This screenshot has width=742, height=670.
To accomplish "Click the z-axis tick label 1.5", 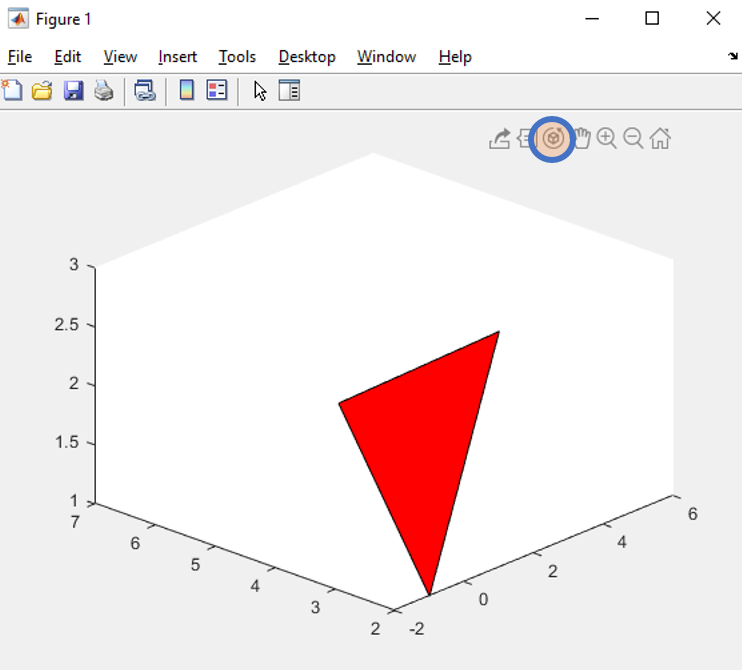I will pos(66,442).
